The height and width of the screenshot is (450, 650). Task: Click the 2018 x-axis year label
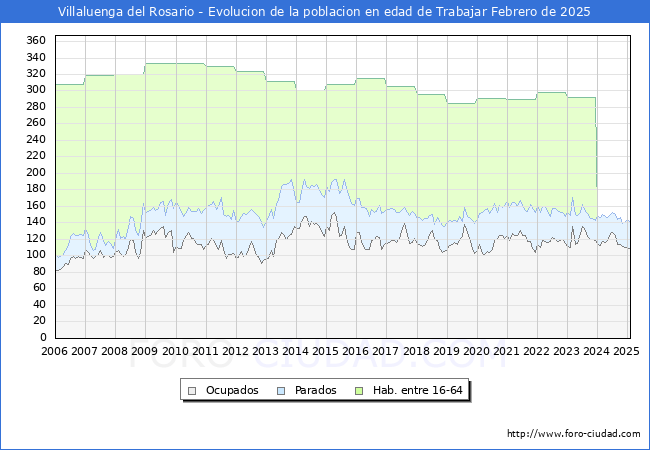click(416, 351)
